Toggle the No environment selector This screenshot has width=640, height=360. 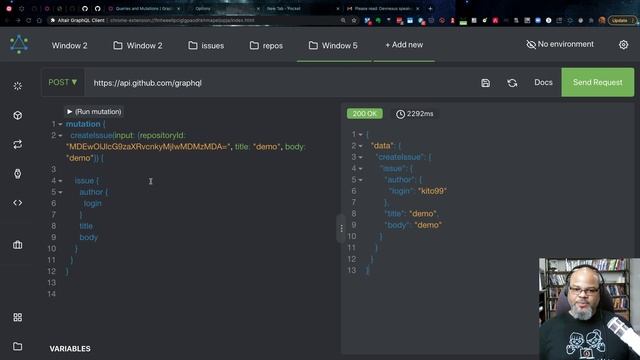[560, 44]
